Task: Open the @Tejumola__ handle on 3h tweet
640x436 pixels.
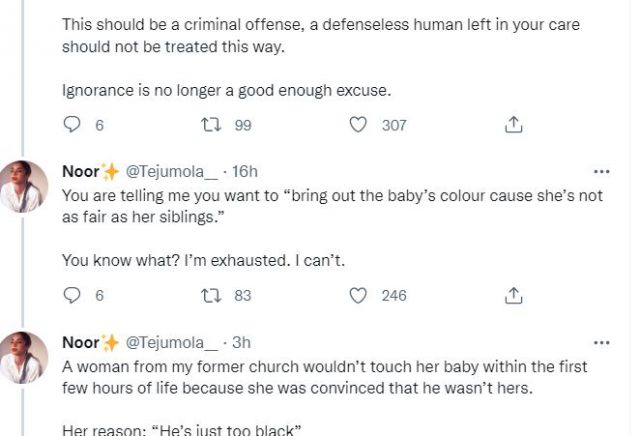Action: coord(170,343)
